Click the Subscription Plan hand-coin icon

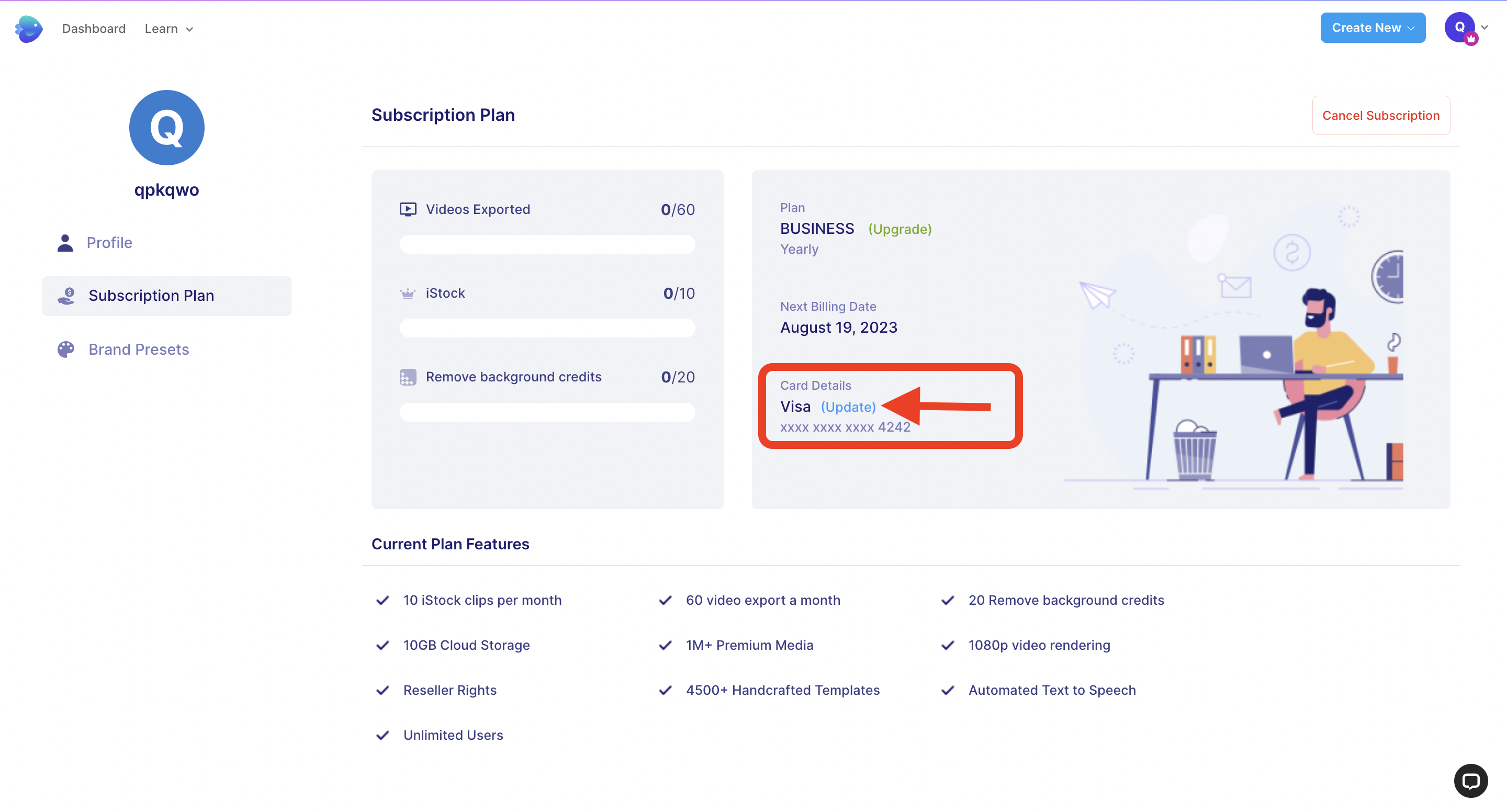tap(66, 296)
